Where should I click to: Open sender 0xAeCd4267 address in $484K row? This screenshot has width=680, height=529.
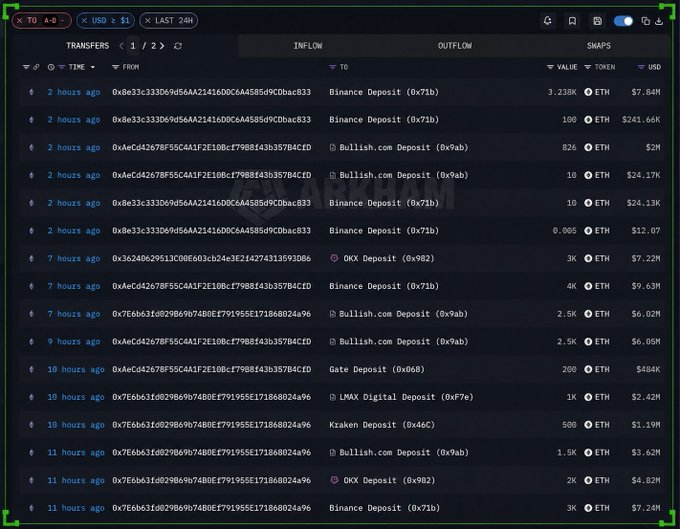click(212, 369)
